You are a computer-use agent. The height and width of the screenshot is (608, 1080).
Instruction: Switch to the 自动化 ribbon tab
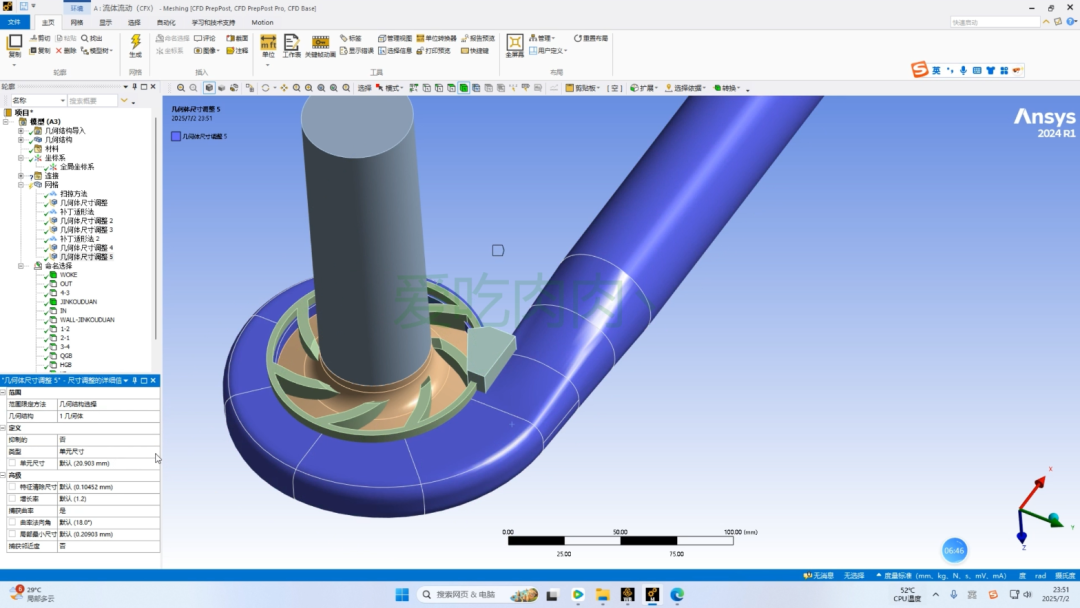(166, 23)
